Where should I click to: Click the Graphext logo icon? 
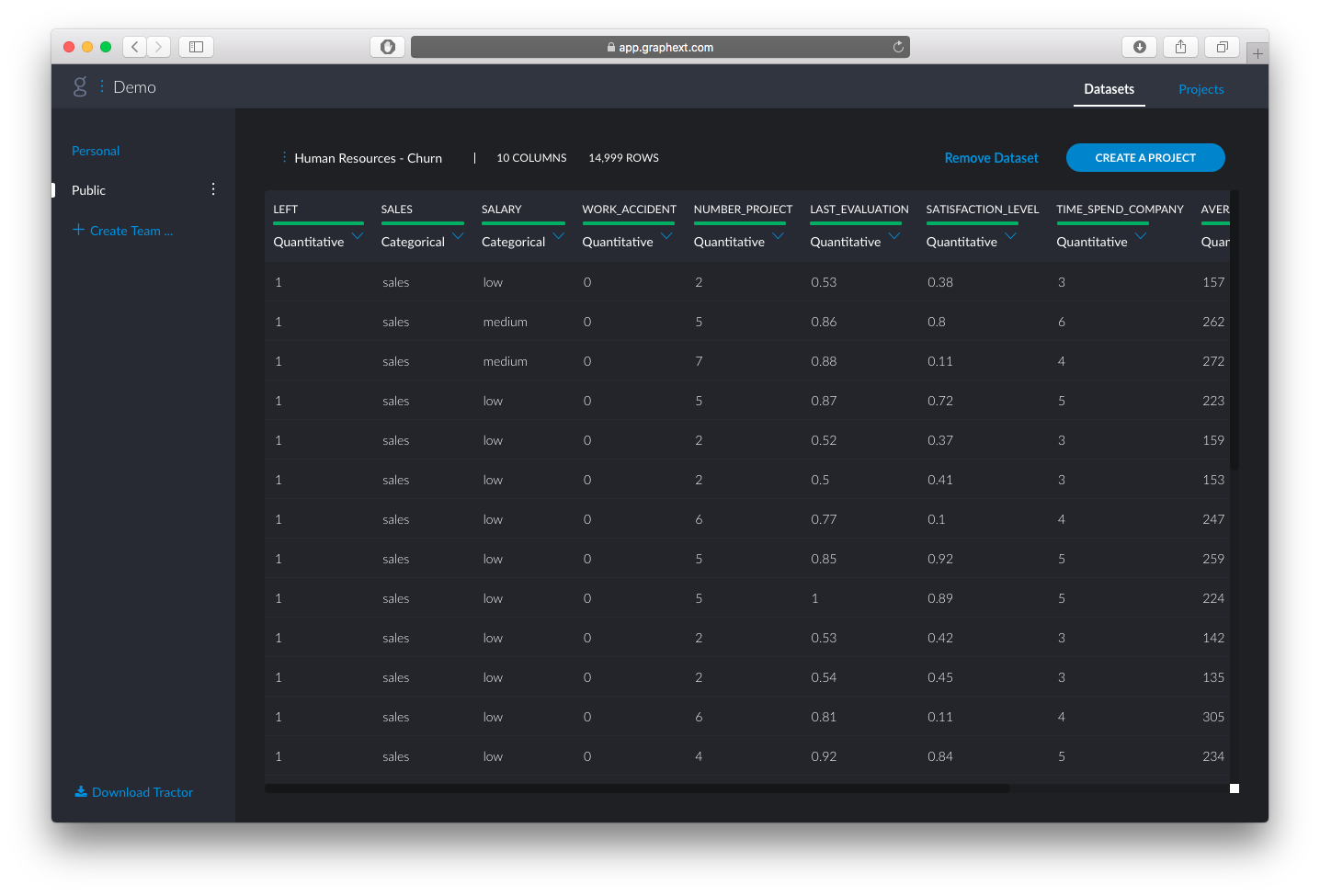(x=80, y=86)
